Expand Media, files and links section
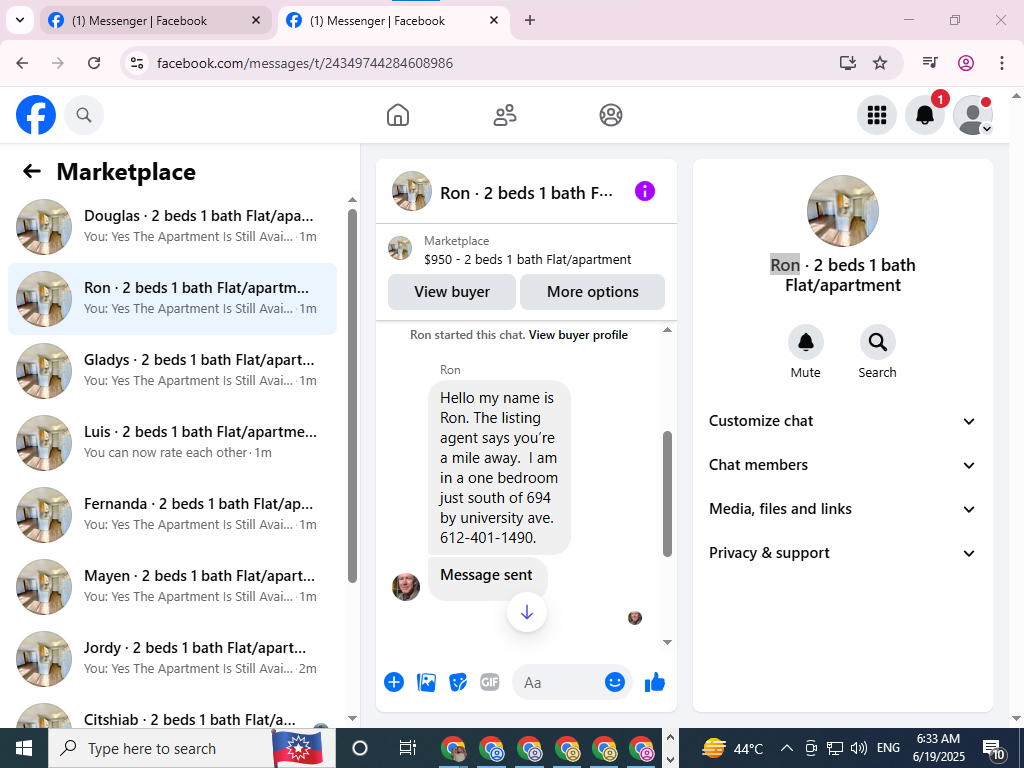Viewport: 1024px width, 768px height. (x=842, y=509)
